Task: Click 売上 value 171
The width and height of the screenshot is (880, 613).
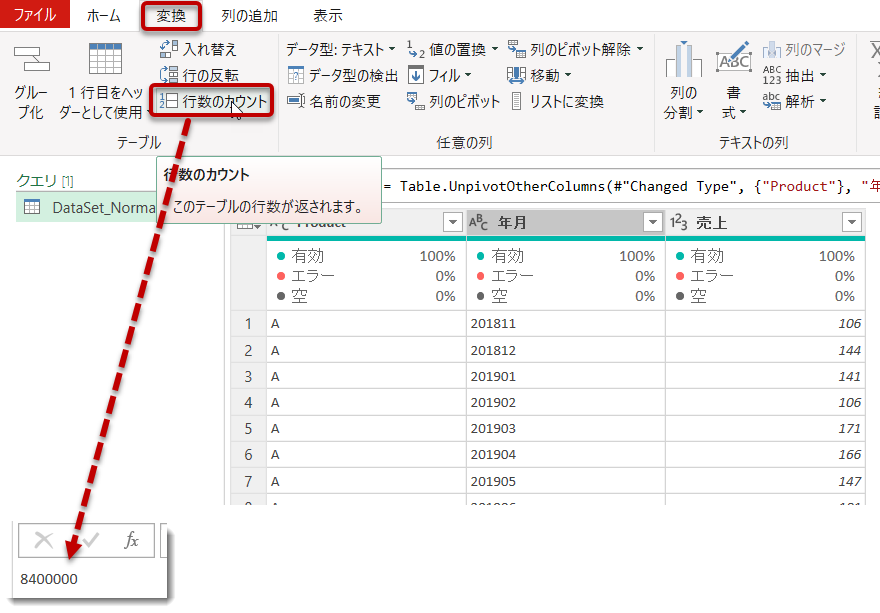Action: [x=849, y=429]
